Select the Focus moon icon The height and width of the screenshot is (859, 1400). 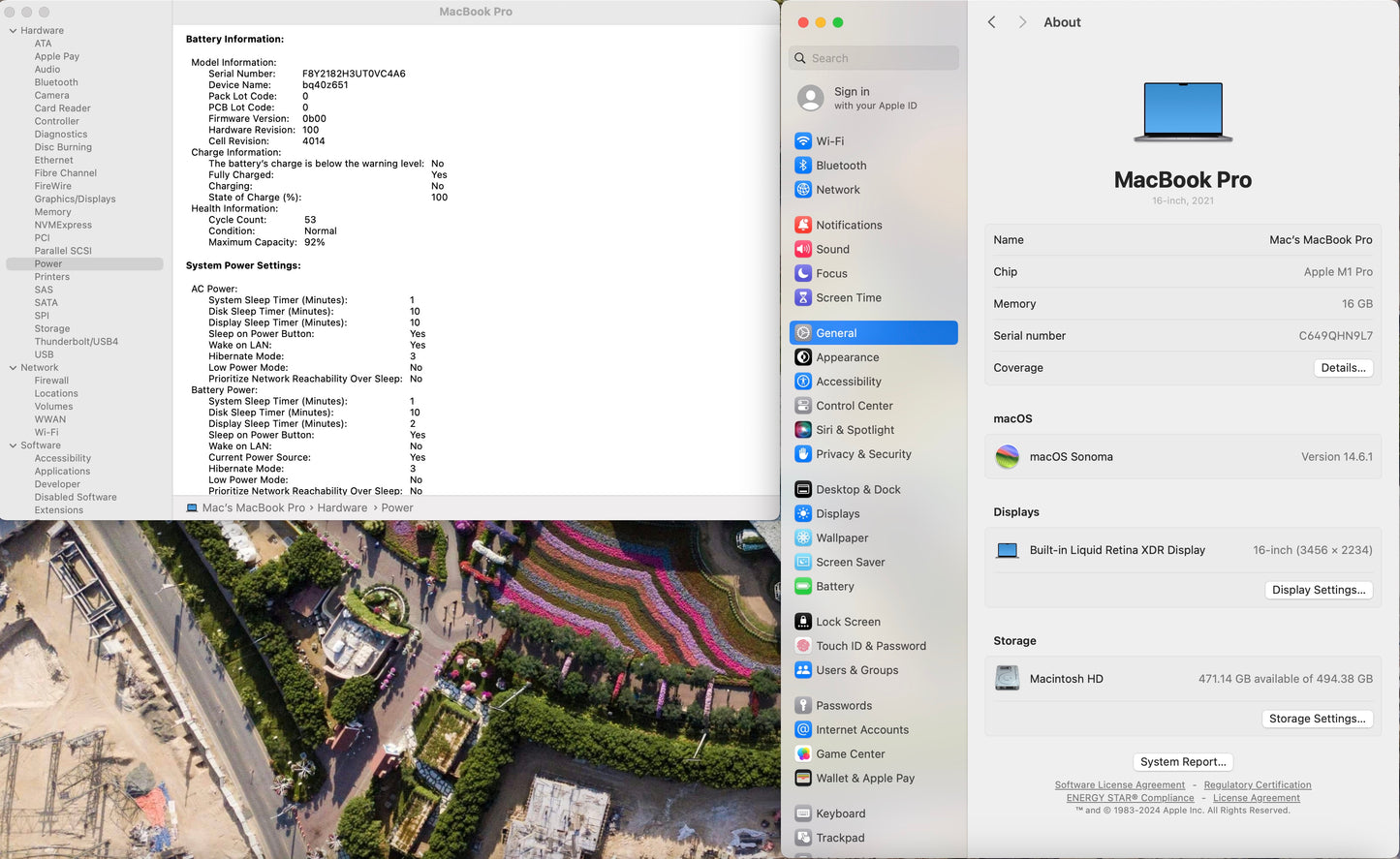(x=803, y=273)
